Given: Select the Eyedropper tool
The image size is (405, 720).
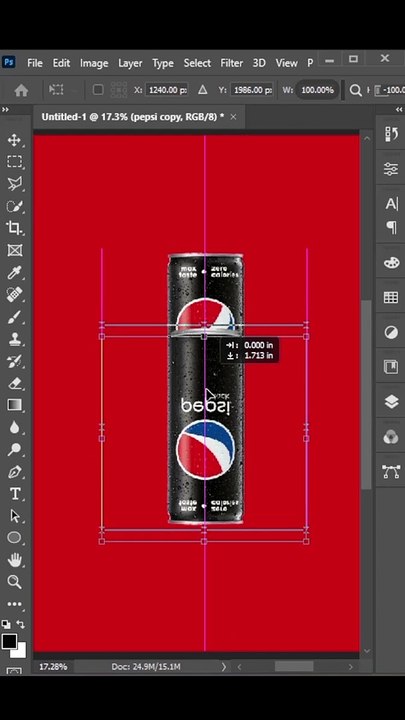Looking at the screenshot, I should point(14,272).
